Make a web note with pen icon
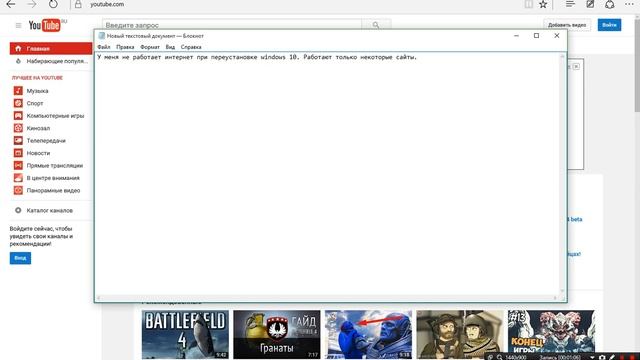This screenshot has height=360, width=640. [x=590, y=4]
